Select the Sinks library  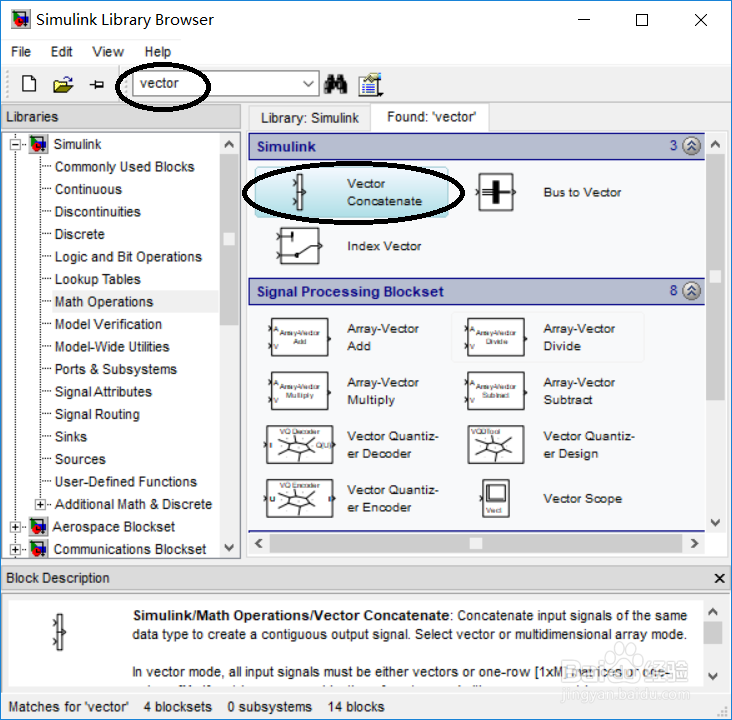coord(70,437)
